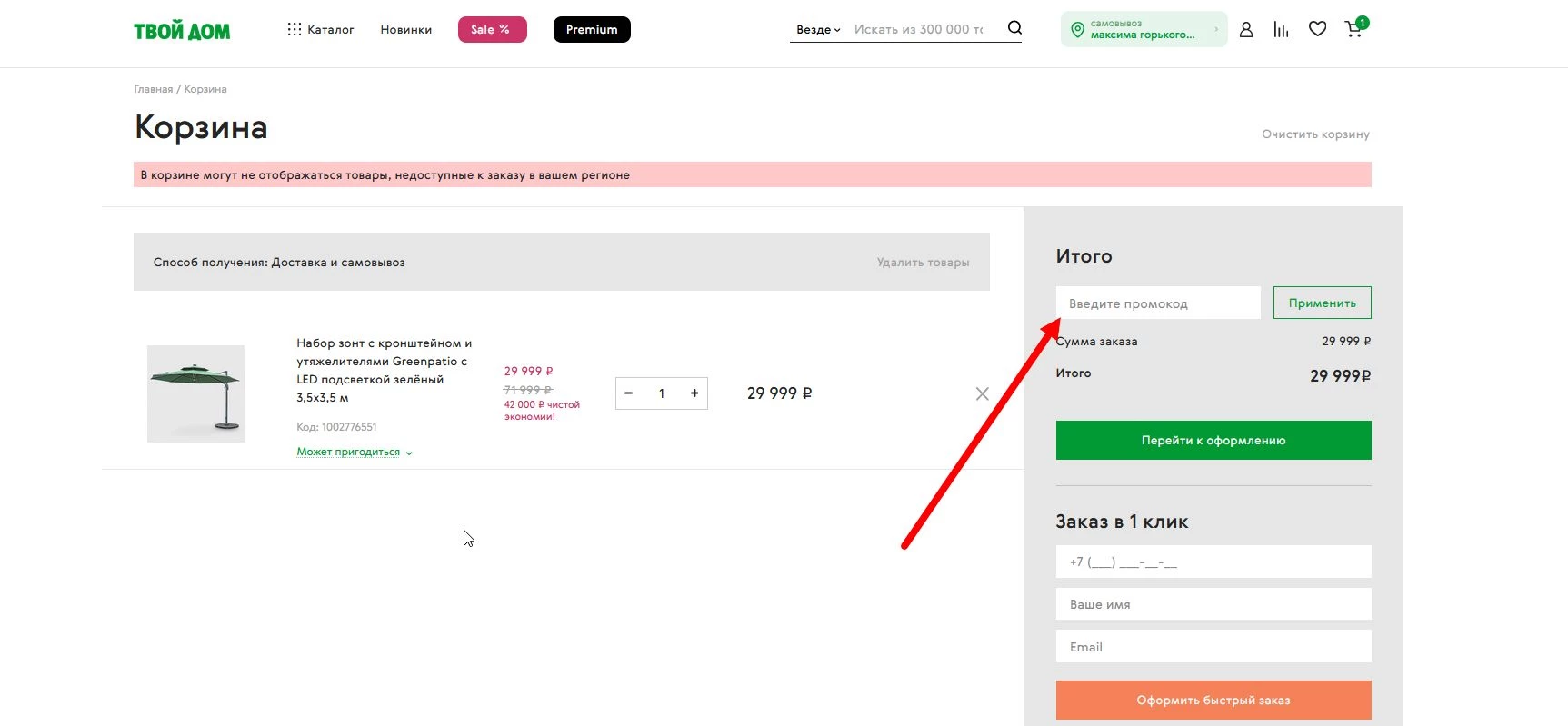Open favorites via heart icon
The image size is (1568, 726).
(1317, 29)
